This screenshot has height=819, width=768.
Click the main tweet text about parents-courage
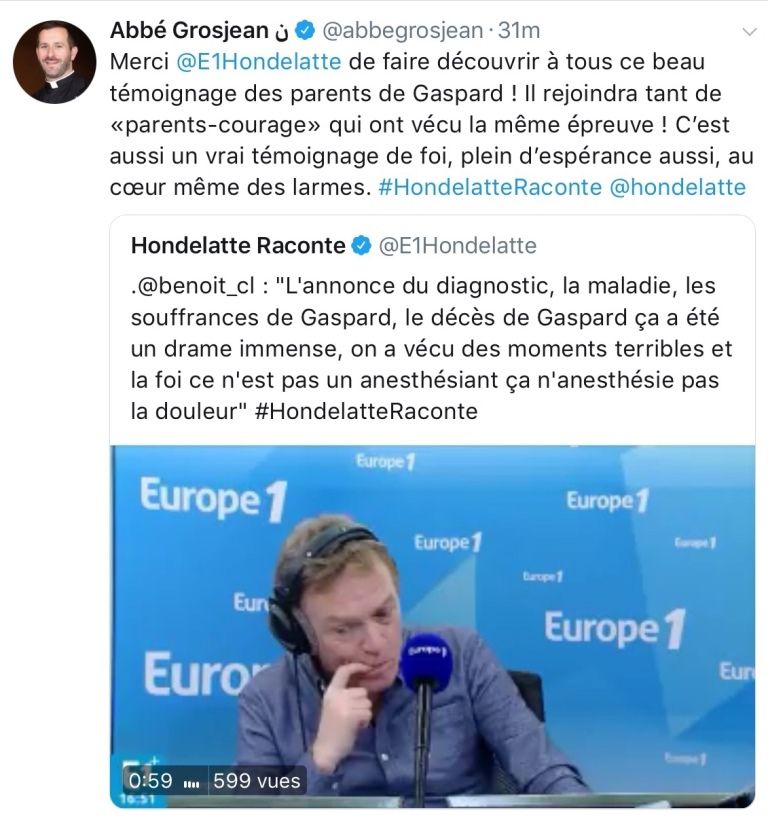coord(432,124)
